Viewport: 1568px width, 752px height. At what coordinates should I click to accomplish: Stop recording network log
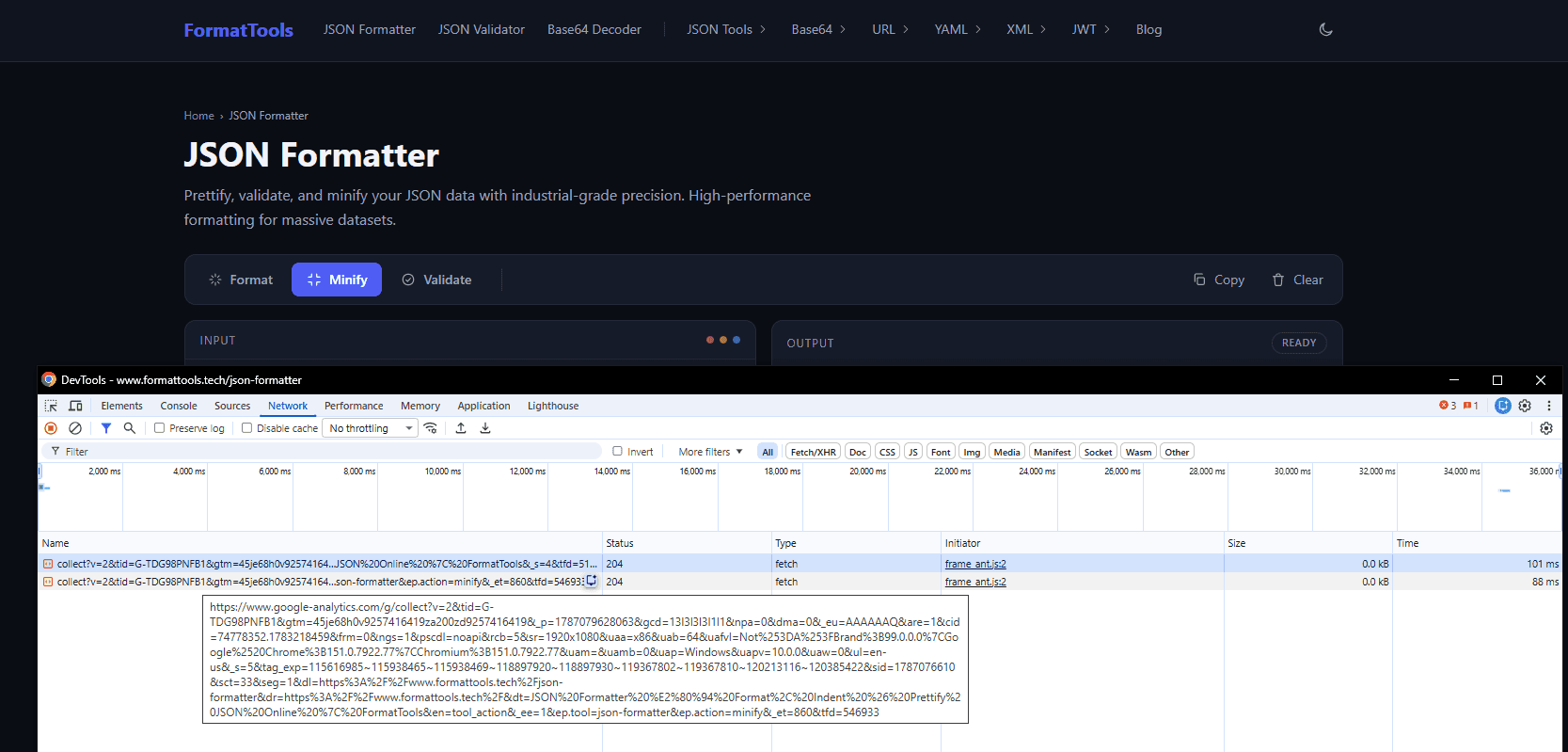tap(51, 428)
